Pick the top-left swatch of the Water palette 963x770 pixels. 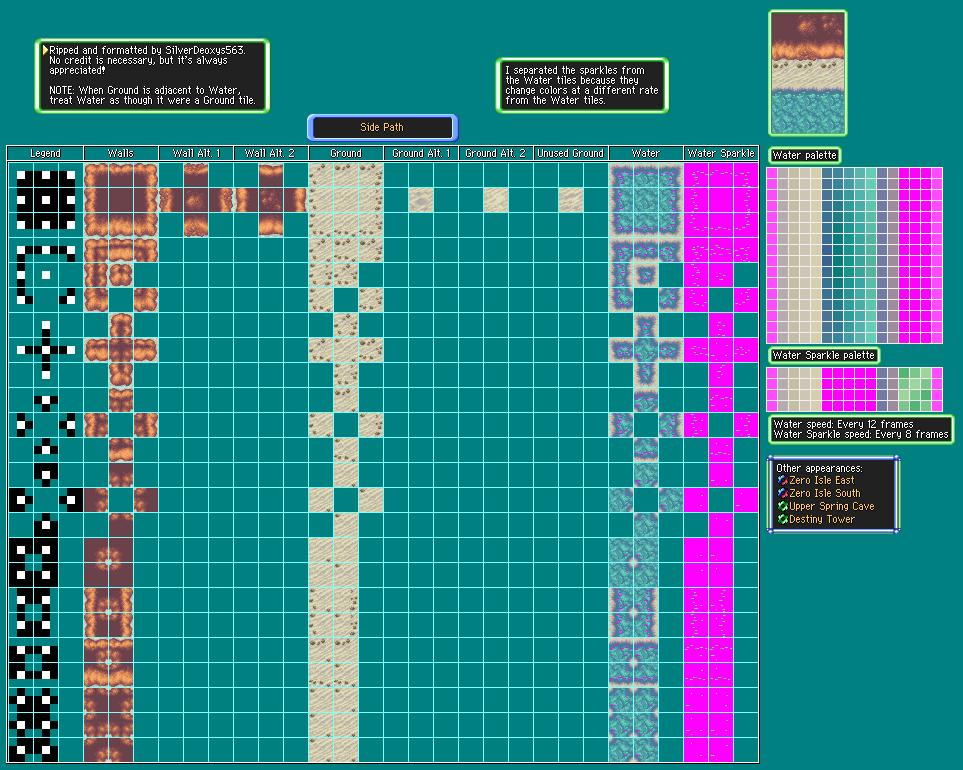772,173
